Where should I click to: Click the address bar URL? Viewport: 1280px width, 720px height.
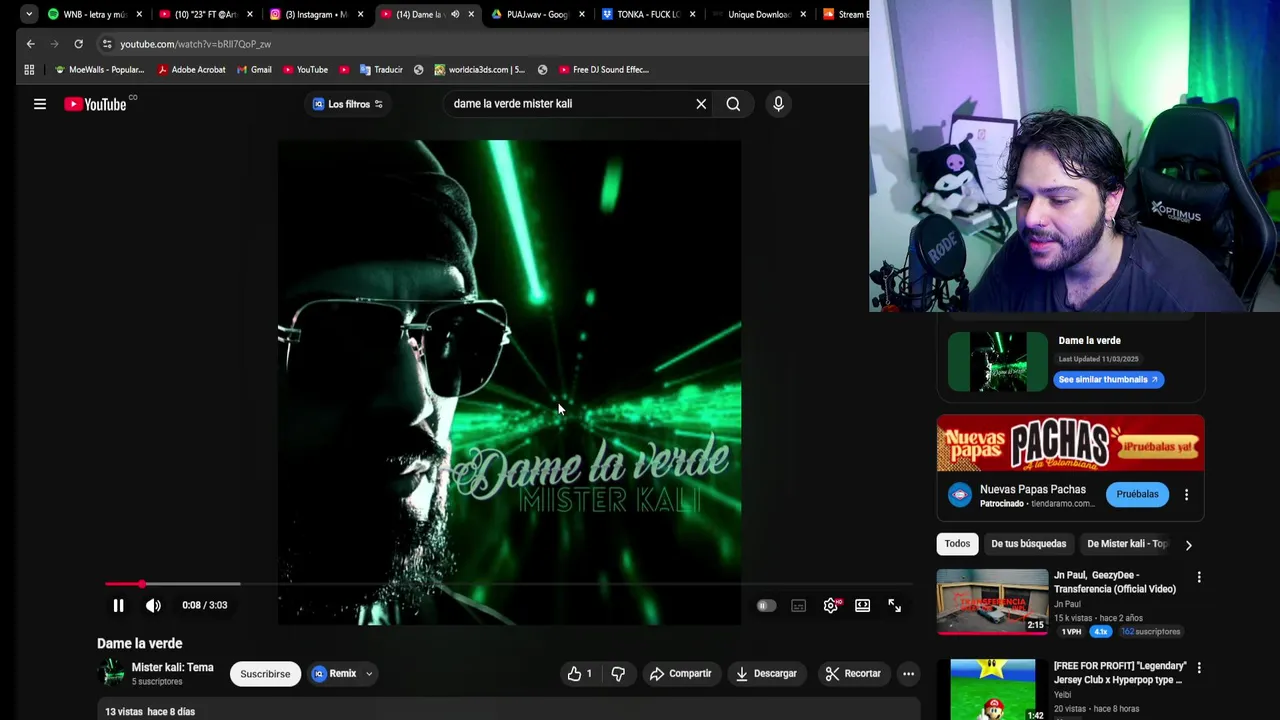click(x=196, y=44)
